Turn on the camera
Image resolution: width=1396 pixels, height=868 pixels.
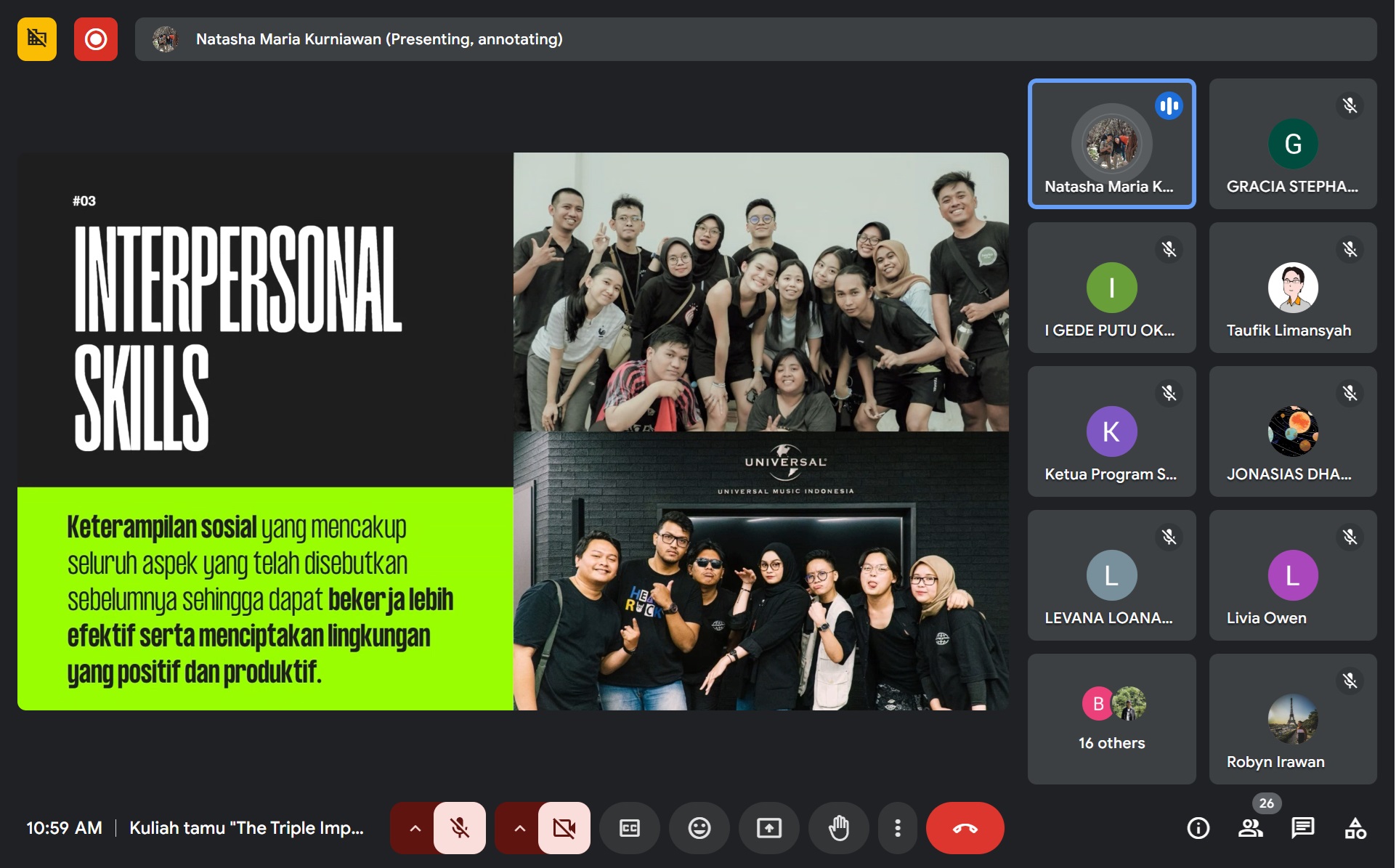coord(564,828)
